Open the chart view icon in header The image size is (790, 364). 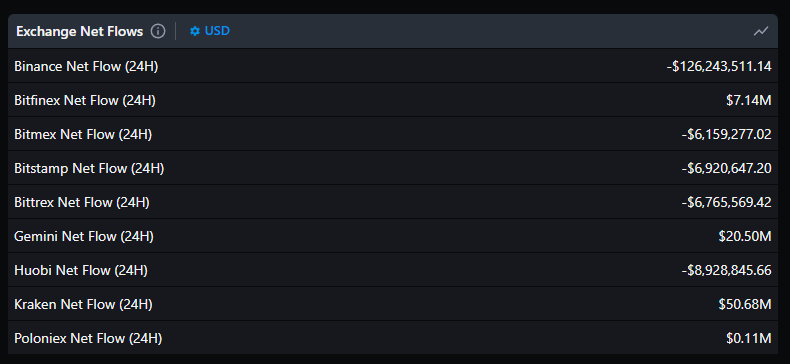click(x=761, y=31)
